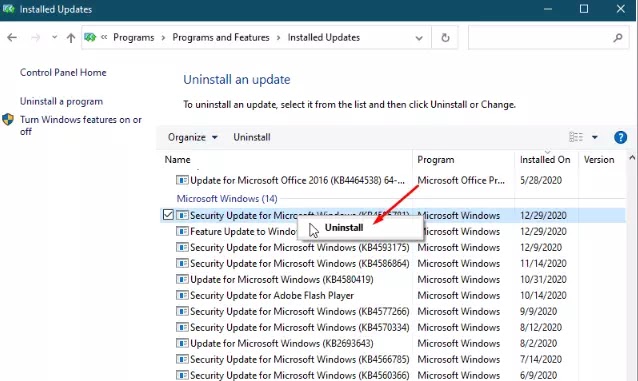Uncheck the selected Security Update checkbox
Image resolution: width=638 pixels, height=381 pixels.
(168, 215)
